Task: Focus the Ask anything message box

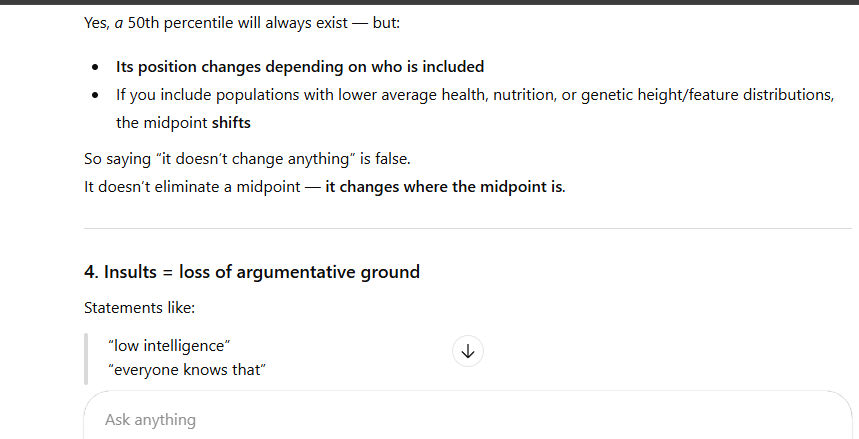Action: [468, 419]
